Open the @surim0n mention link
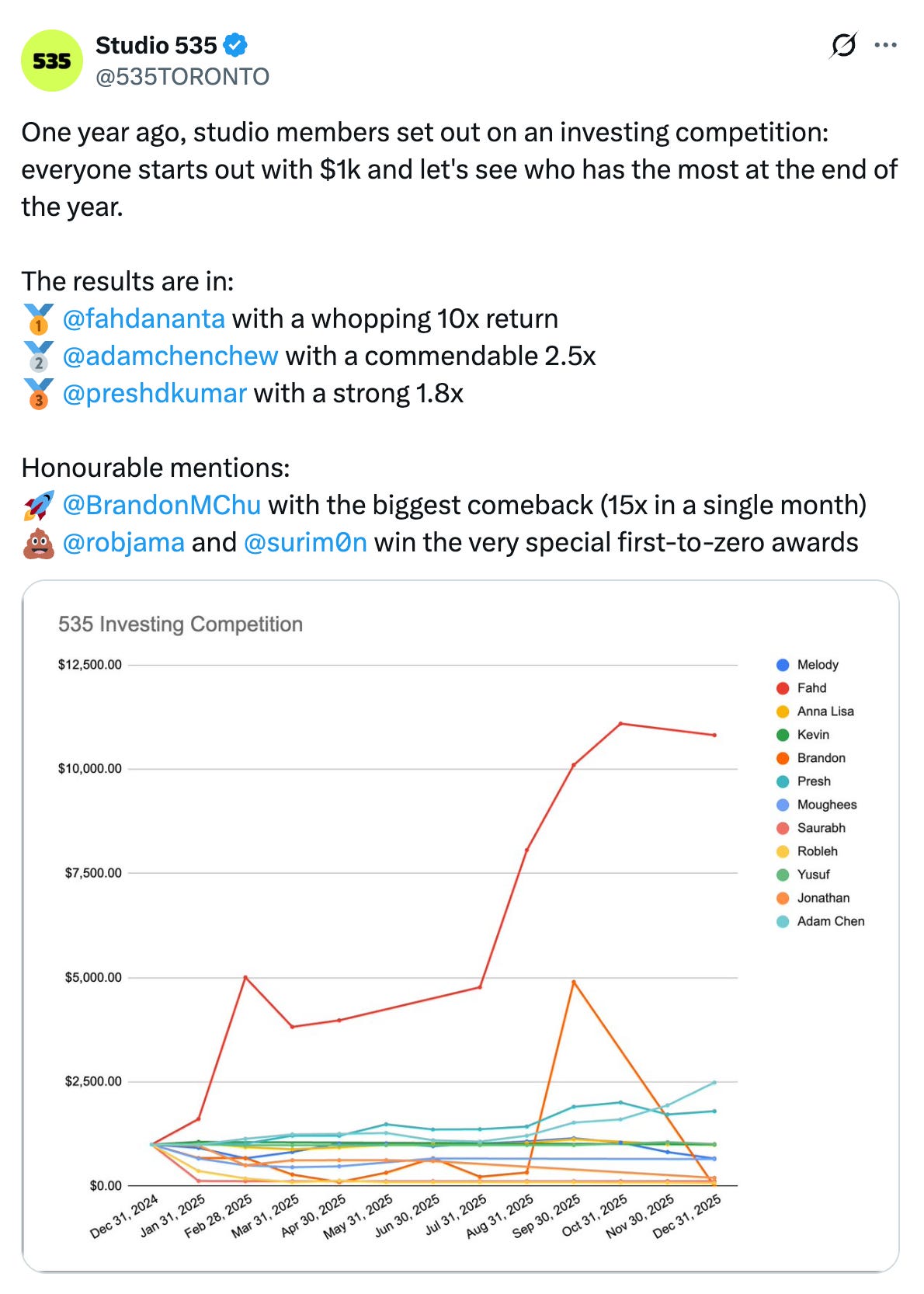 point(305,542)
